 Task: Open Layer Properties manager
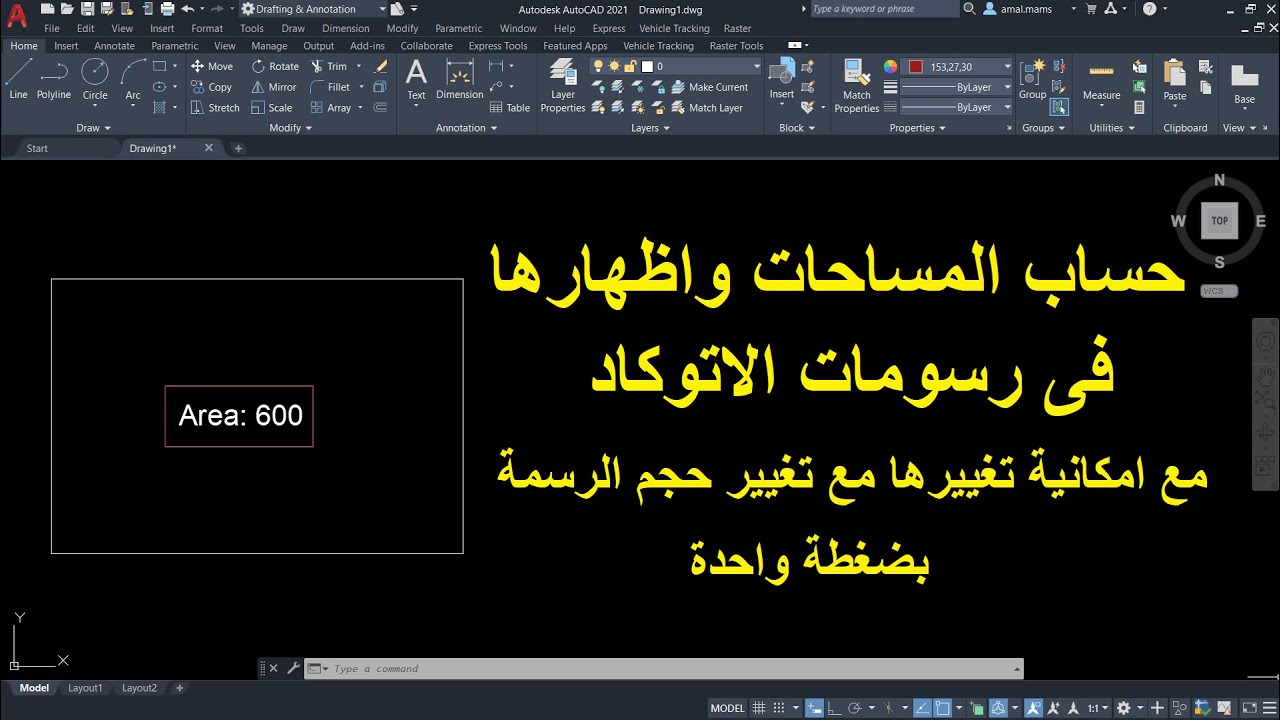[563, 85]
